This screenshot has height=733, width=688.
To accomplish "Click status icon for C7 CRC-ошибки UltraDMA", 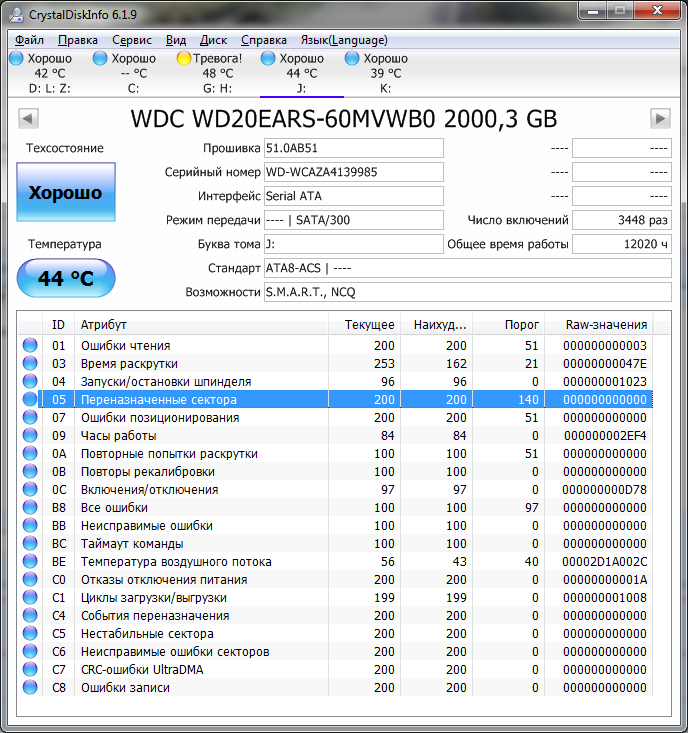I will coord(30,669).
